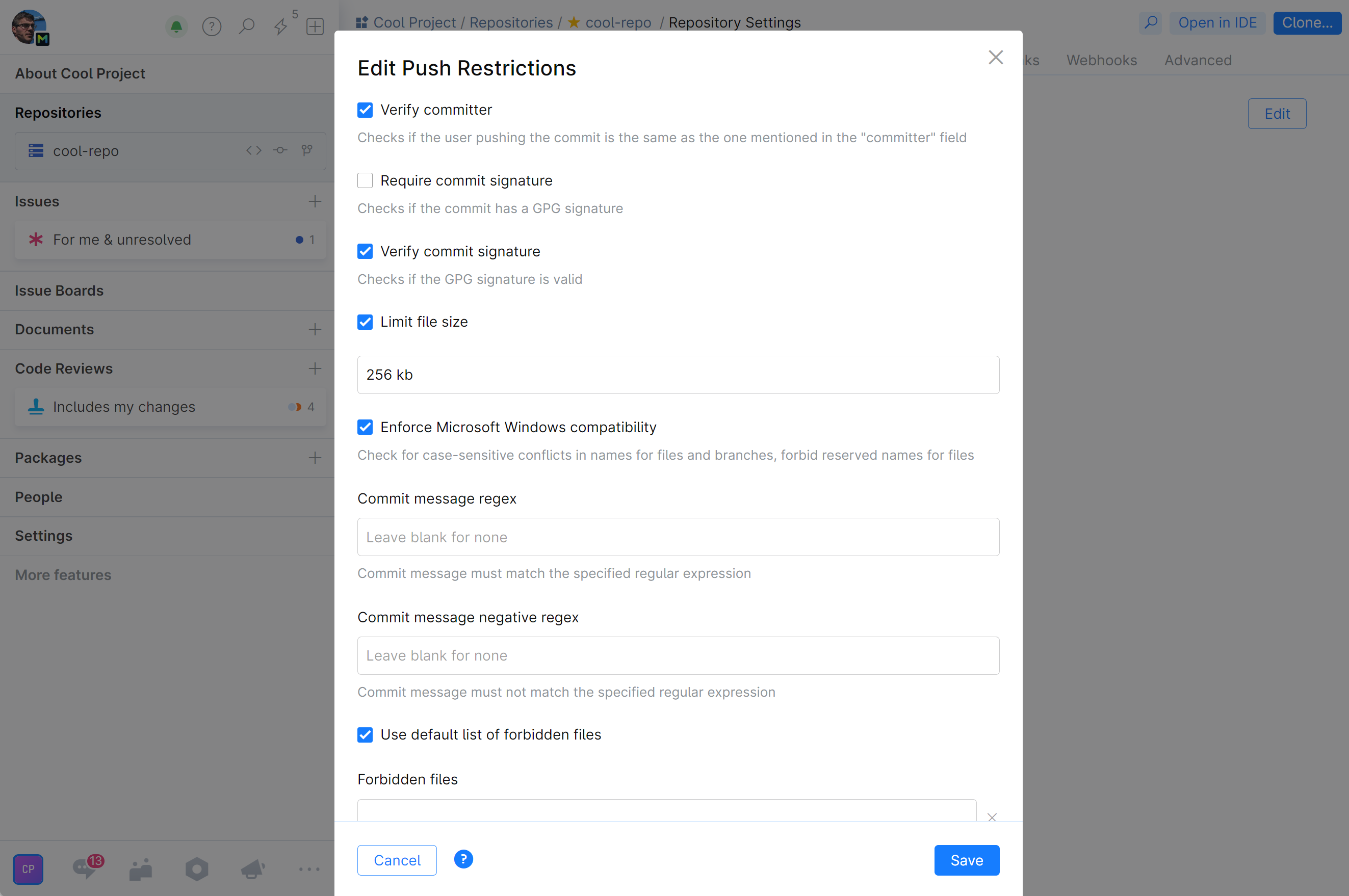Image resolution: width=1349 pixels, height=896 pixels.
Task: Click the megaphone icon in bottom bar
Action: (252, 869)
